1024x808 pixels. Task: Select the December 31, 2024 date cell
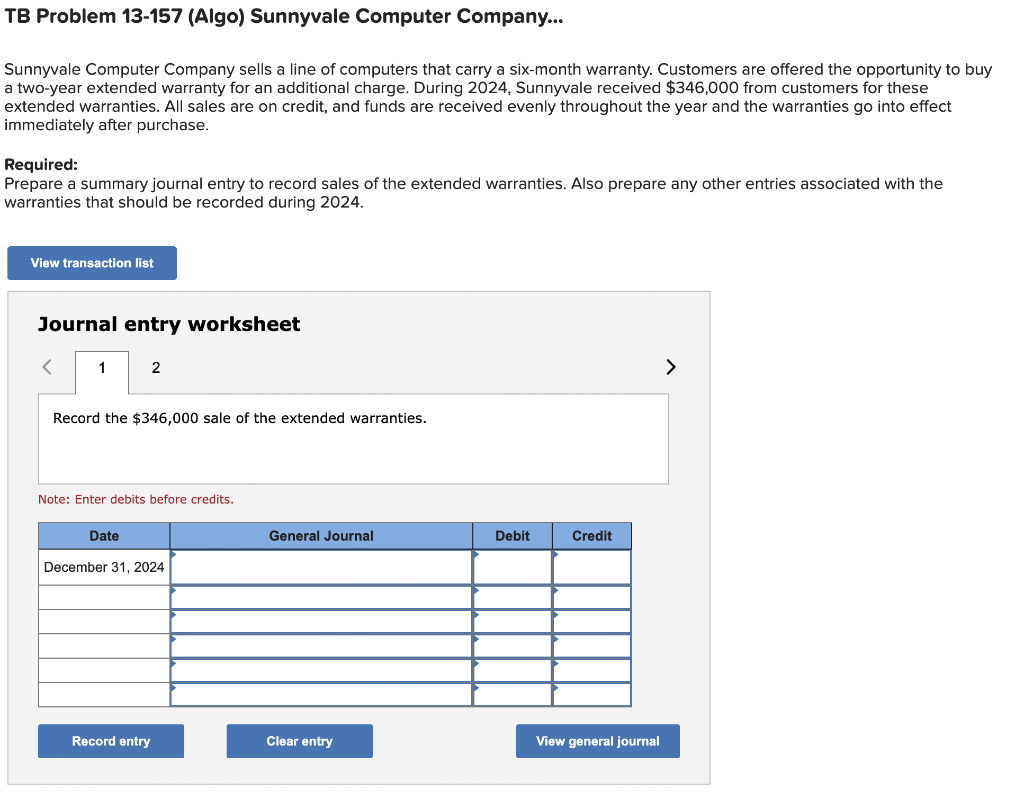[104, 567]
